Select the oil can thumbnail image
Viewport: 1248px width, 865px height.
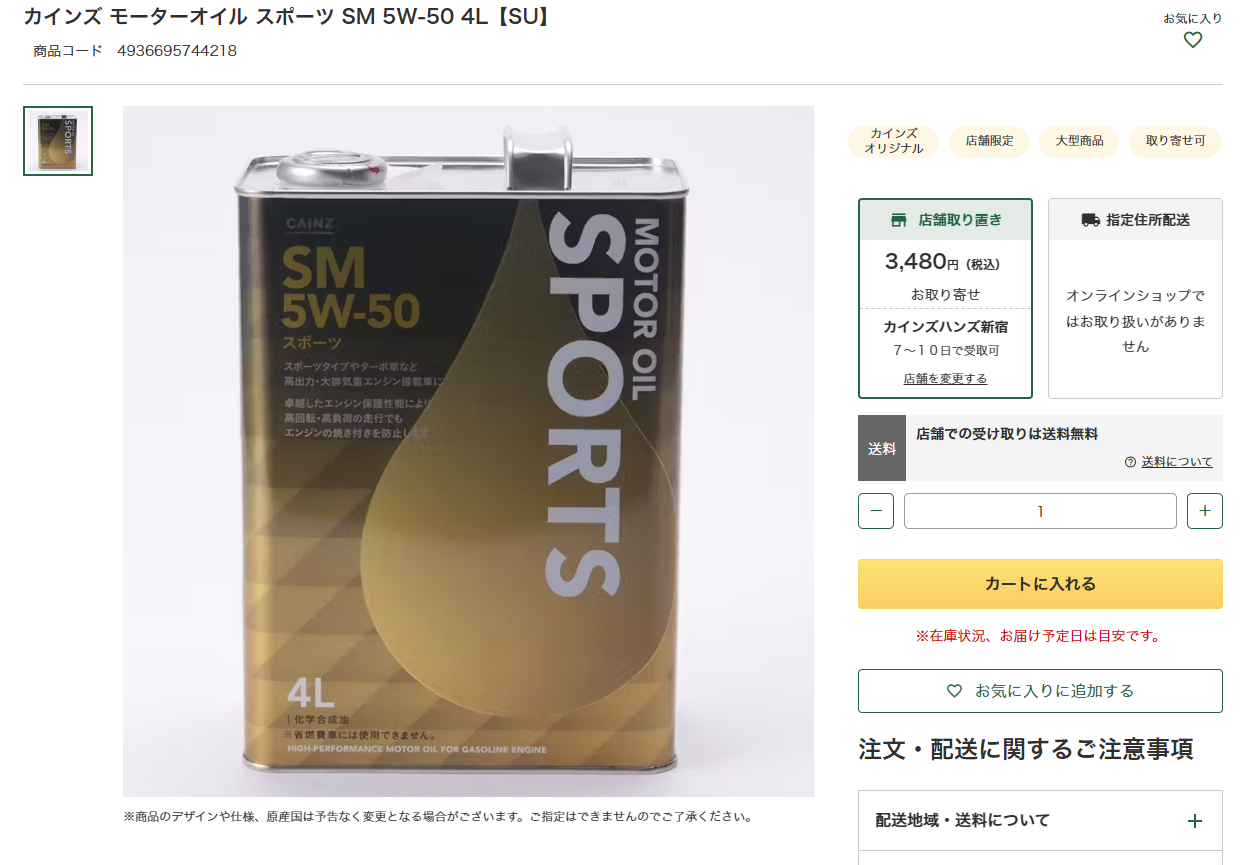click(58, 141)
